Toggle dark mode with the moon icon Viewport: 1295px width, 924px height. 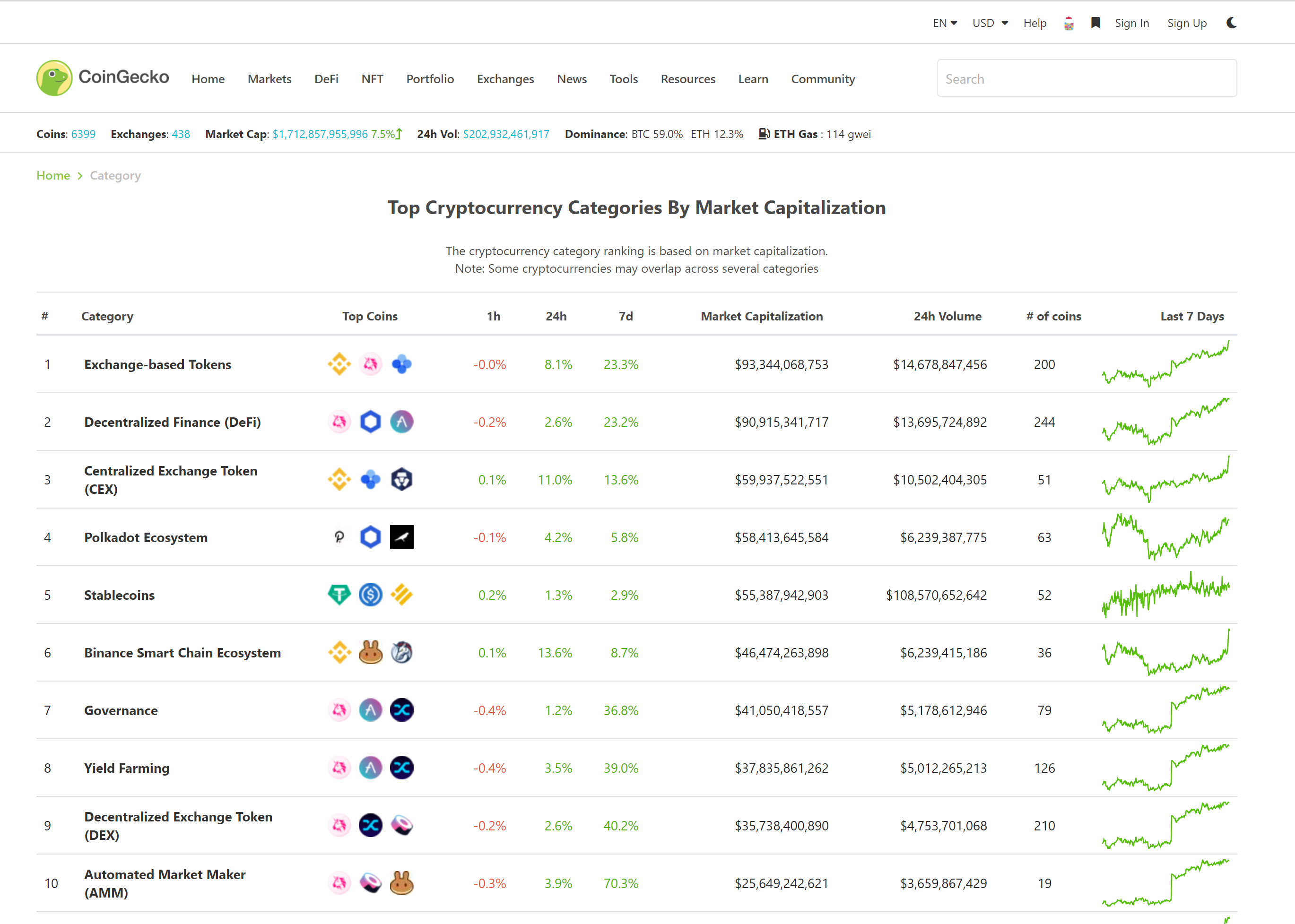click(x=1231, y=23)
